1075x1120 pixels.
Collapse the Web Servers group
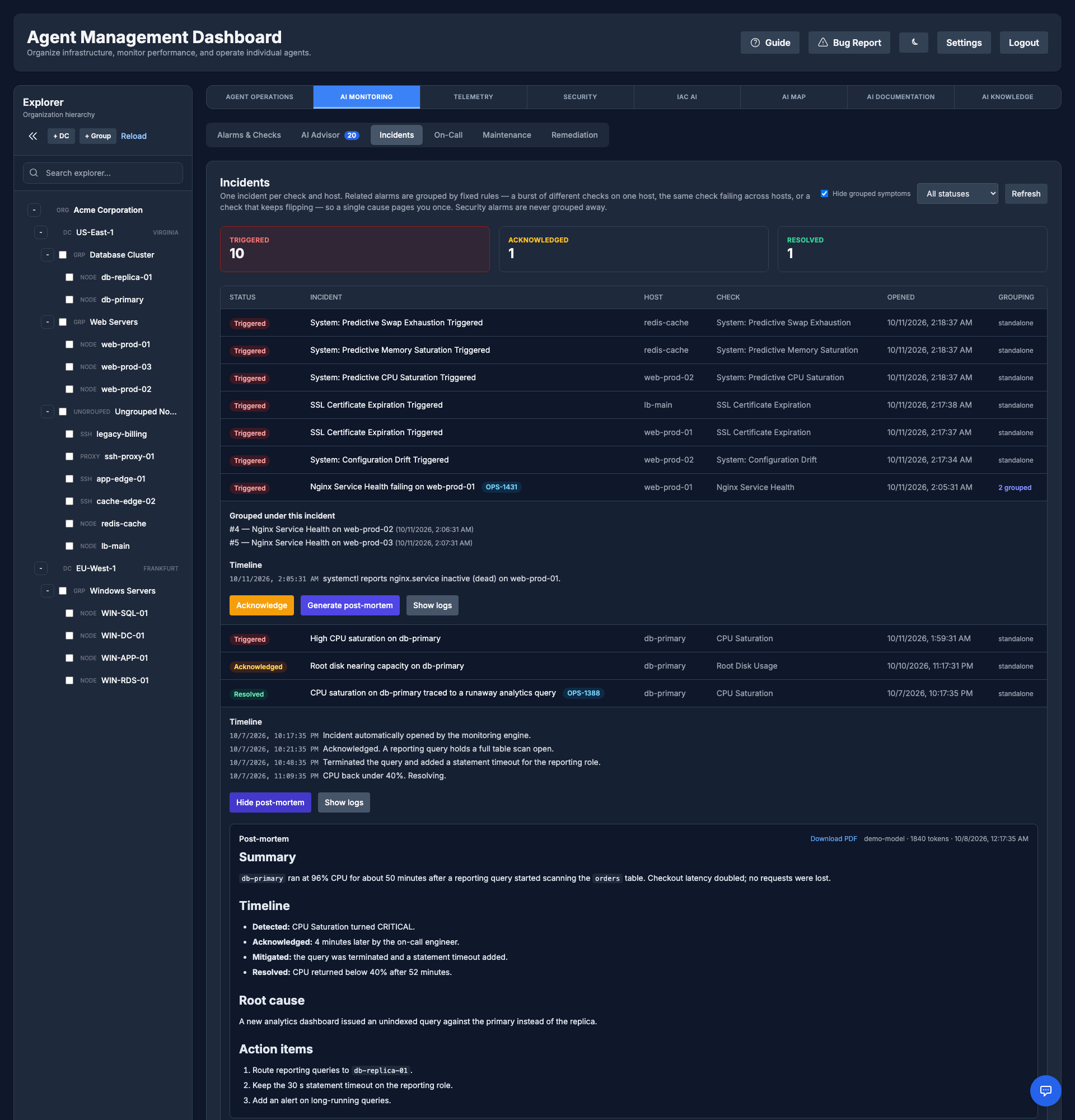pos(48,323)
